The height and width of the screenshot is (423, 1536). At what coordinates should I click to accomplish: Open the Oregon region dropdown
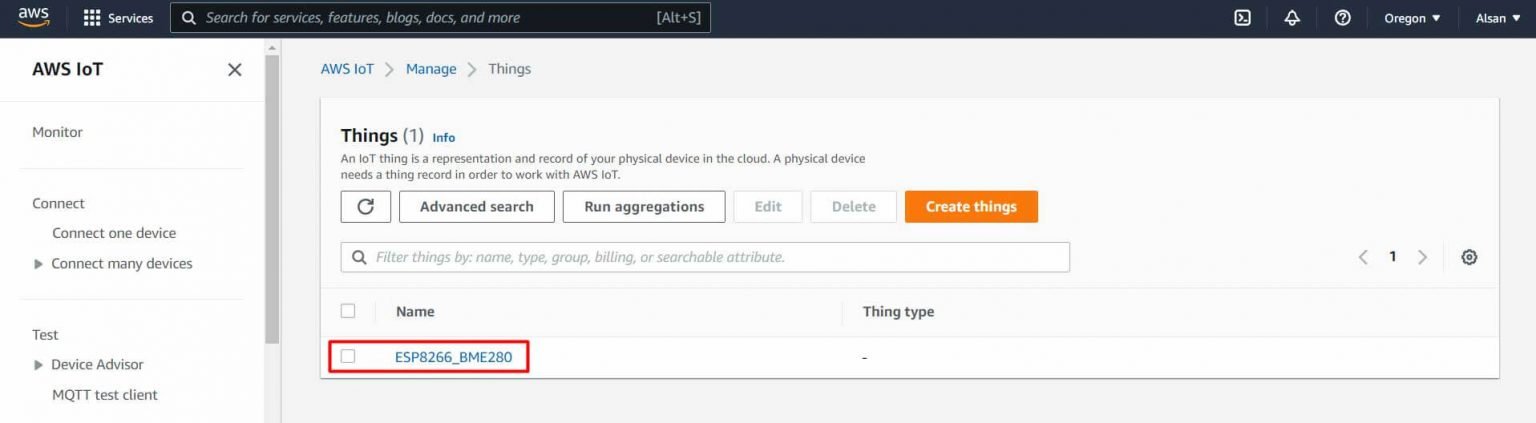click(1412, 18)
